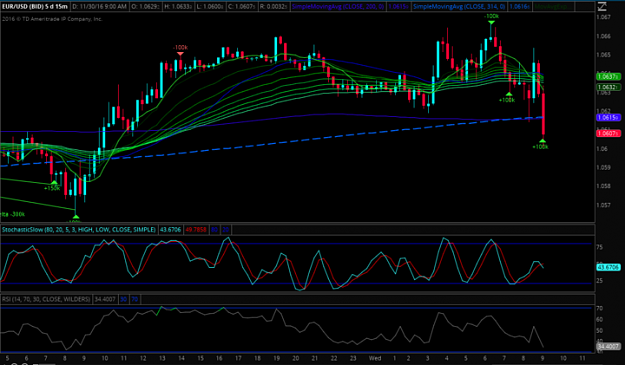625x365 pixels.
Task: Select the SimpleMovingAvg (CLOSE, 314, 0) study label
Action: click(459, 6)
